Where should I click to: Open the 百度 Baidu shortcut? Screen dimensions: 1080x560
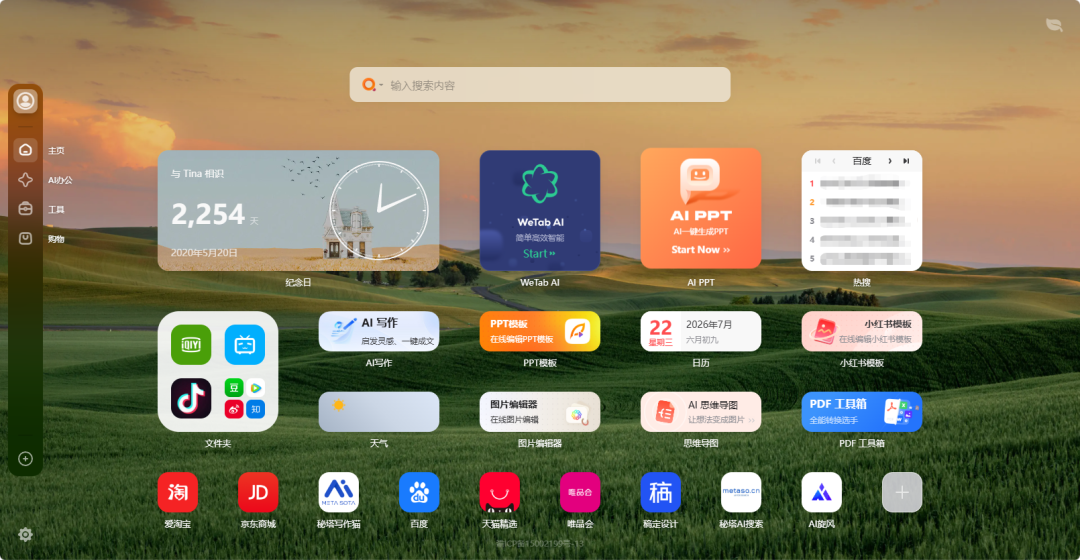click(419, 492)
